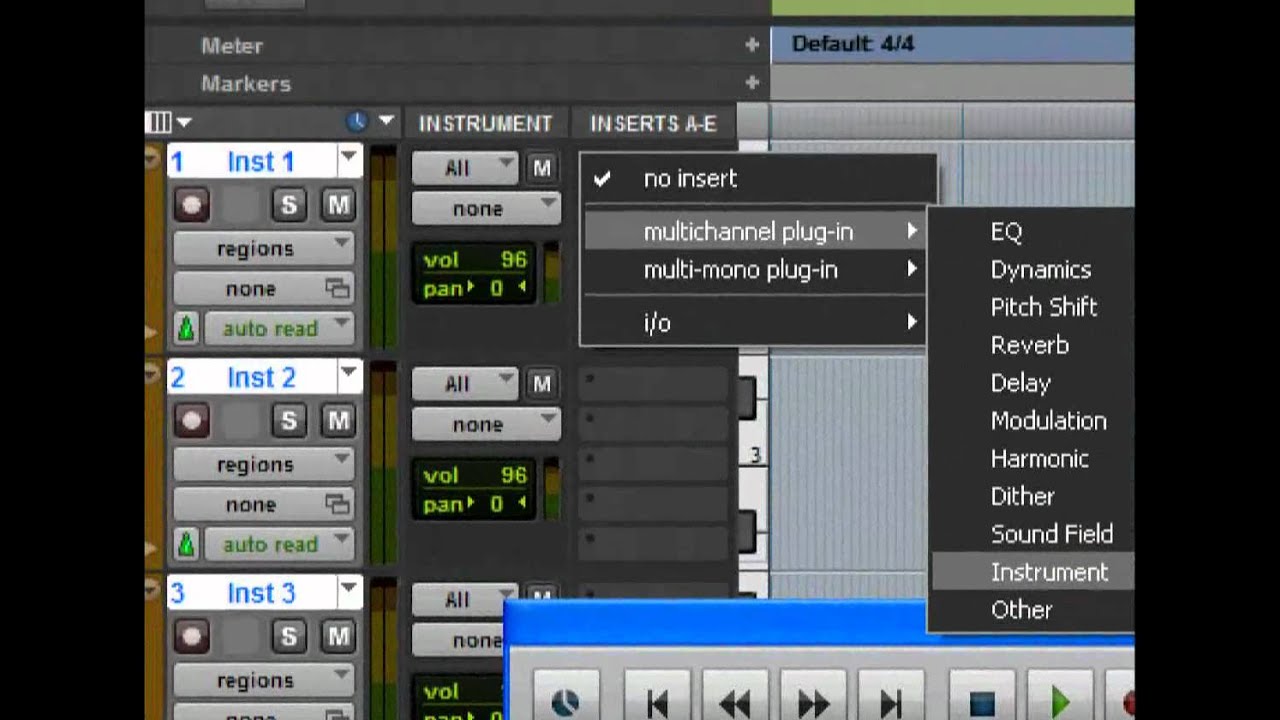Solo the Inst 2 track

289,422
